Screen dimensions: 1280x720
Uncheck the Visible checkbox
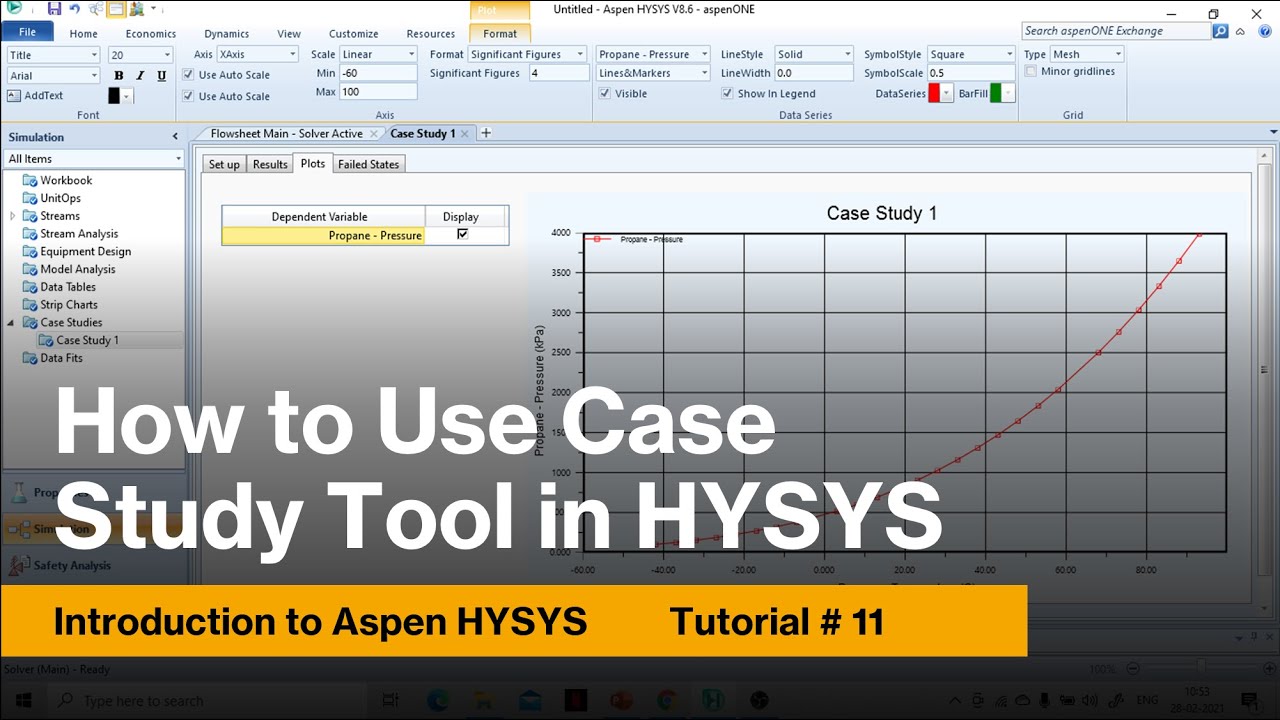point(605,94)
